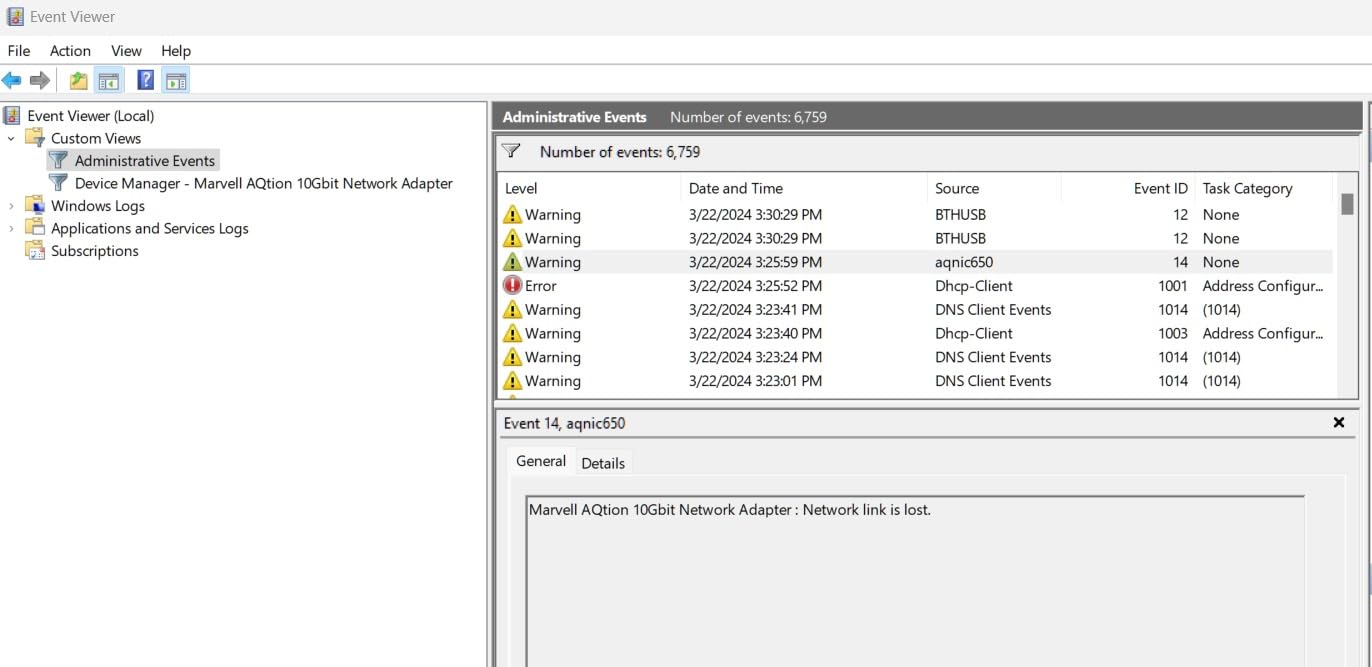
Task: Select Device Manager - Marvell AQtion view
Action: 264,183
